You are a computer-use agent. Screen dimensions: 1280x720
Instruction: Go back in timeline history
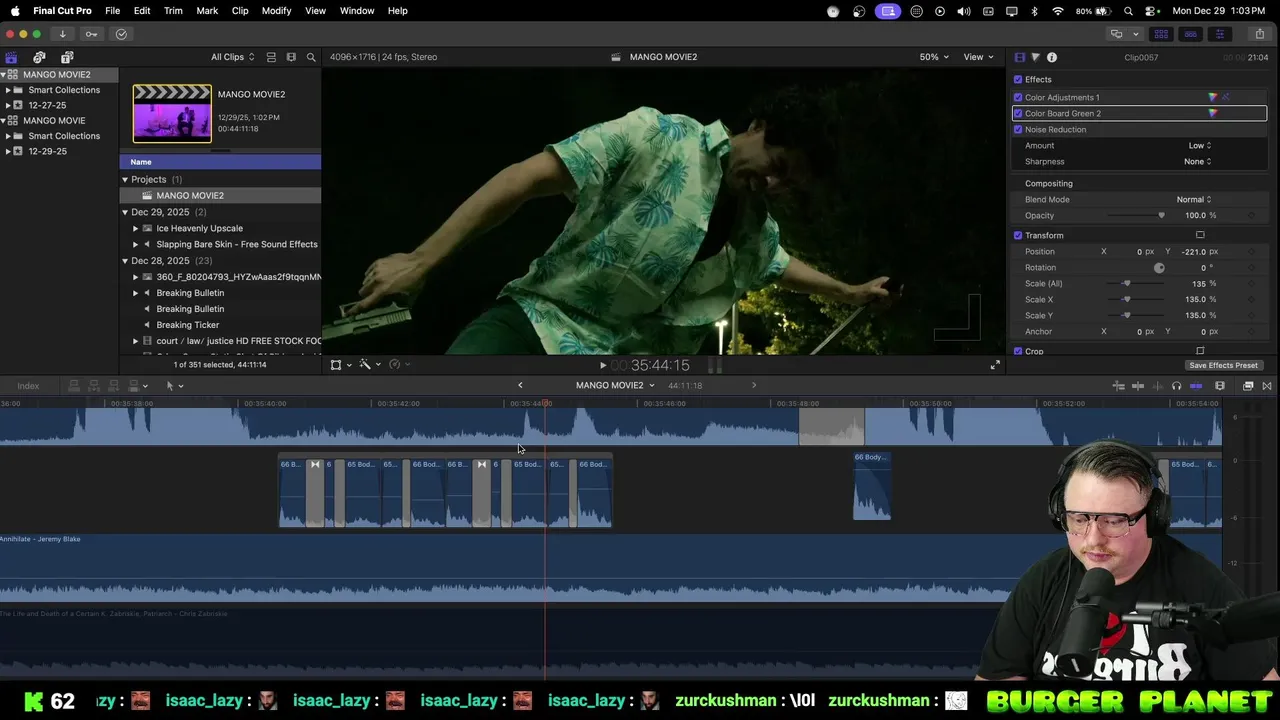tap(520, 385)
